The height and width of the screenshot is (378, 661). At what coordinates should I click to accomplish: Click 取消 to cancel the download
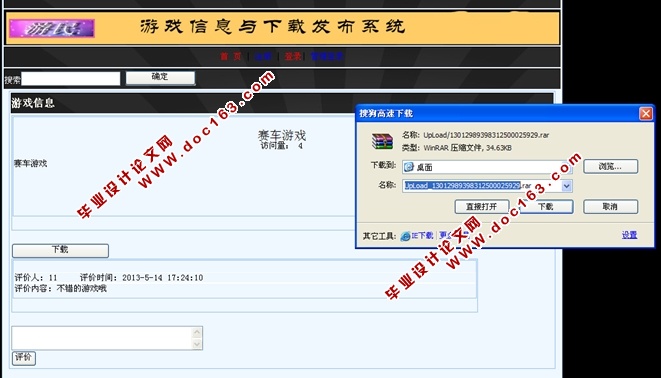[610, 206]
